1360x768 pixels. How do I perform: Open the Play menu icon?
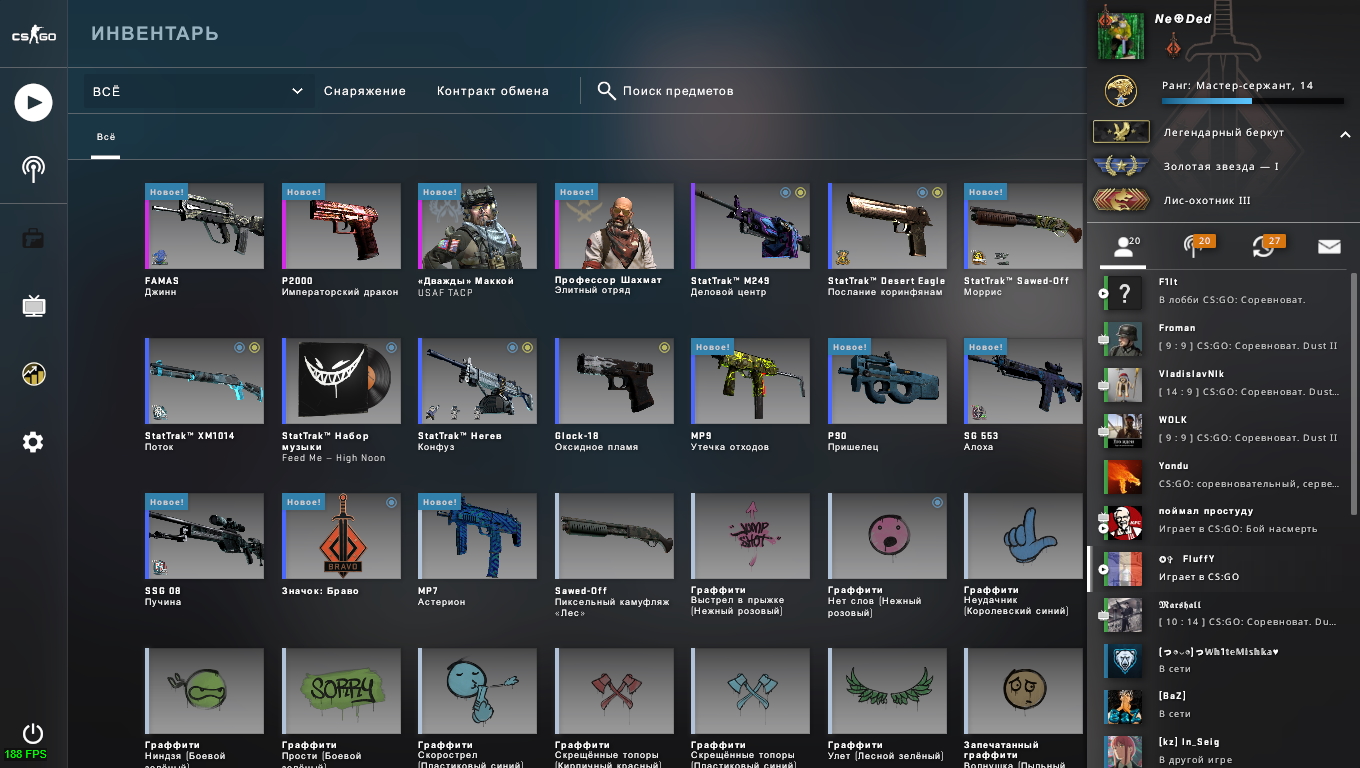[33, 102]
